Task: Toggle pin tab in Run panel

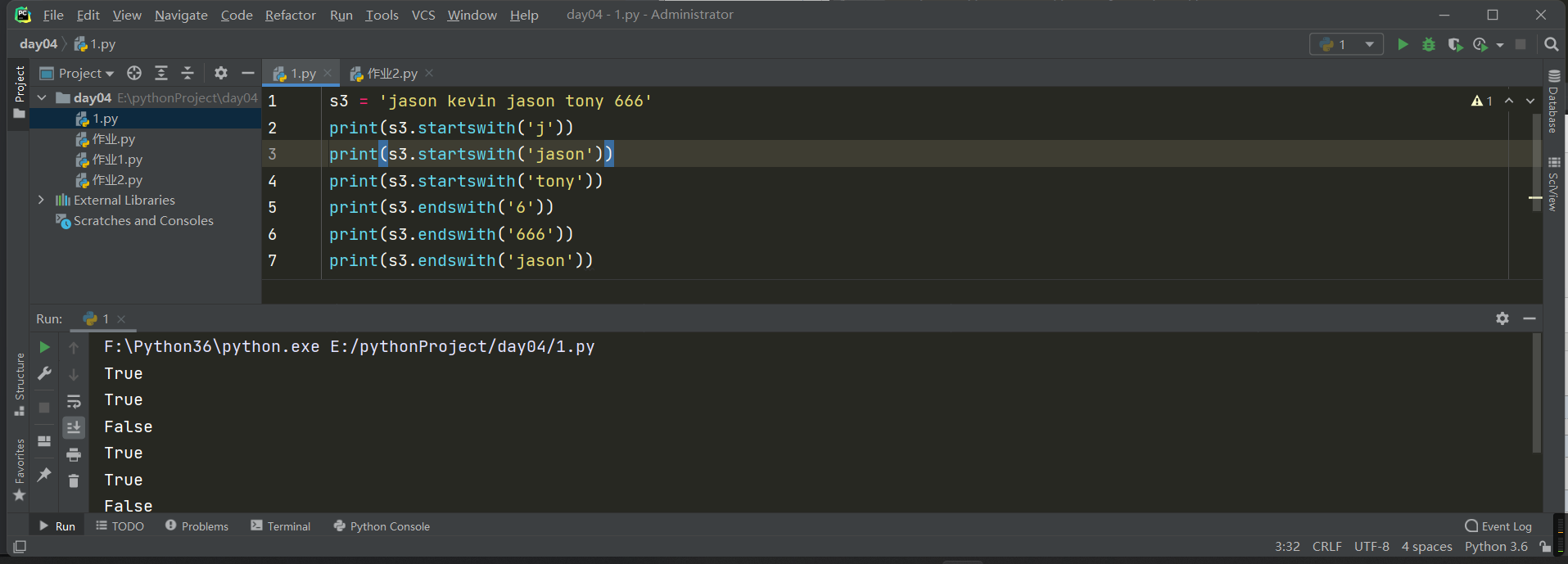Action: click(45, 475)
